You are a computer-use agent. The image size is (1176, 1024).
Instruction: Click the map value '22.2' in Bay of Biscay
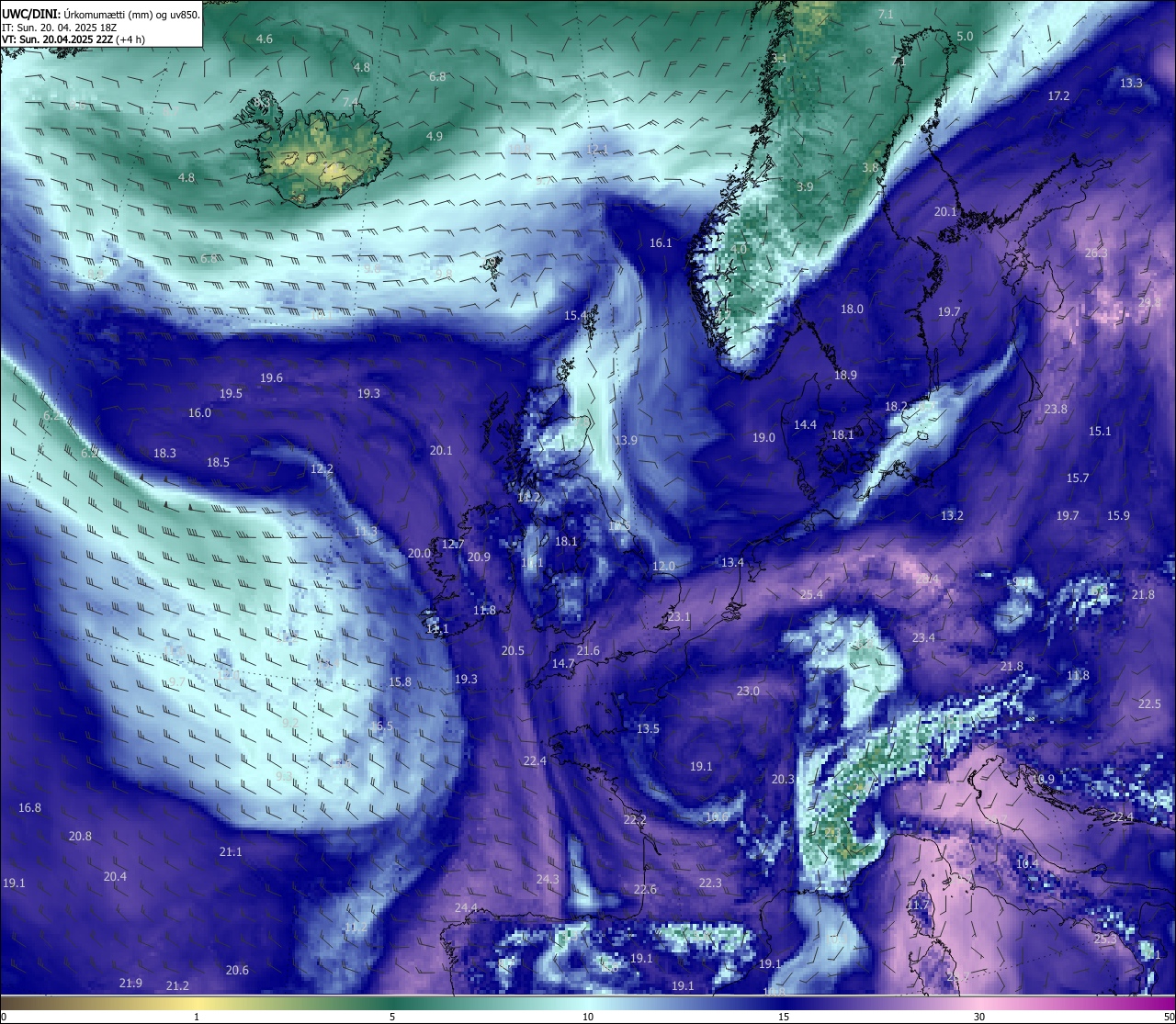click(x=635, y=819)
